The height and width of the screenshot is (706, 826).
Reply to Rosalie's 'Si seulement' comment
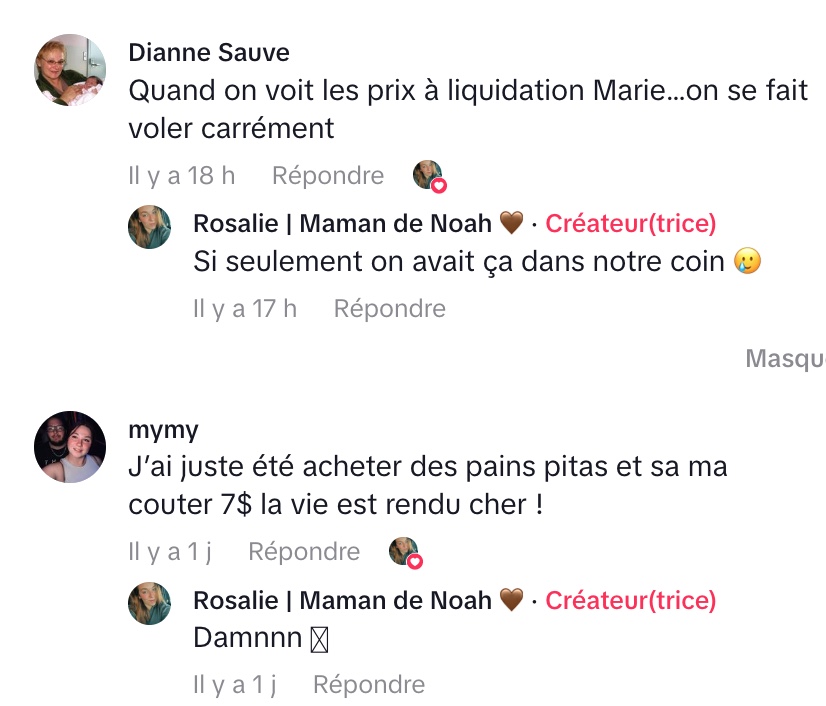coord(389,309)
